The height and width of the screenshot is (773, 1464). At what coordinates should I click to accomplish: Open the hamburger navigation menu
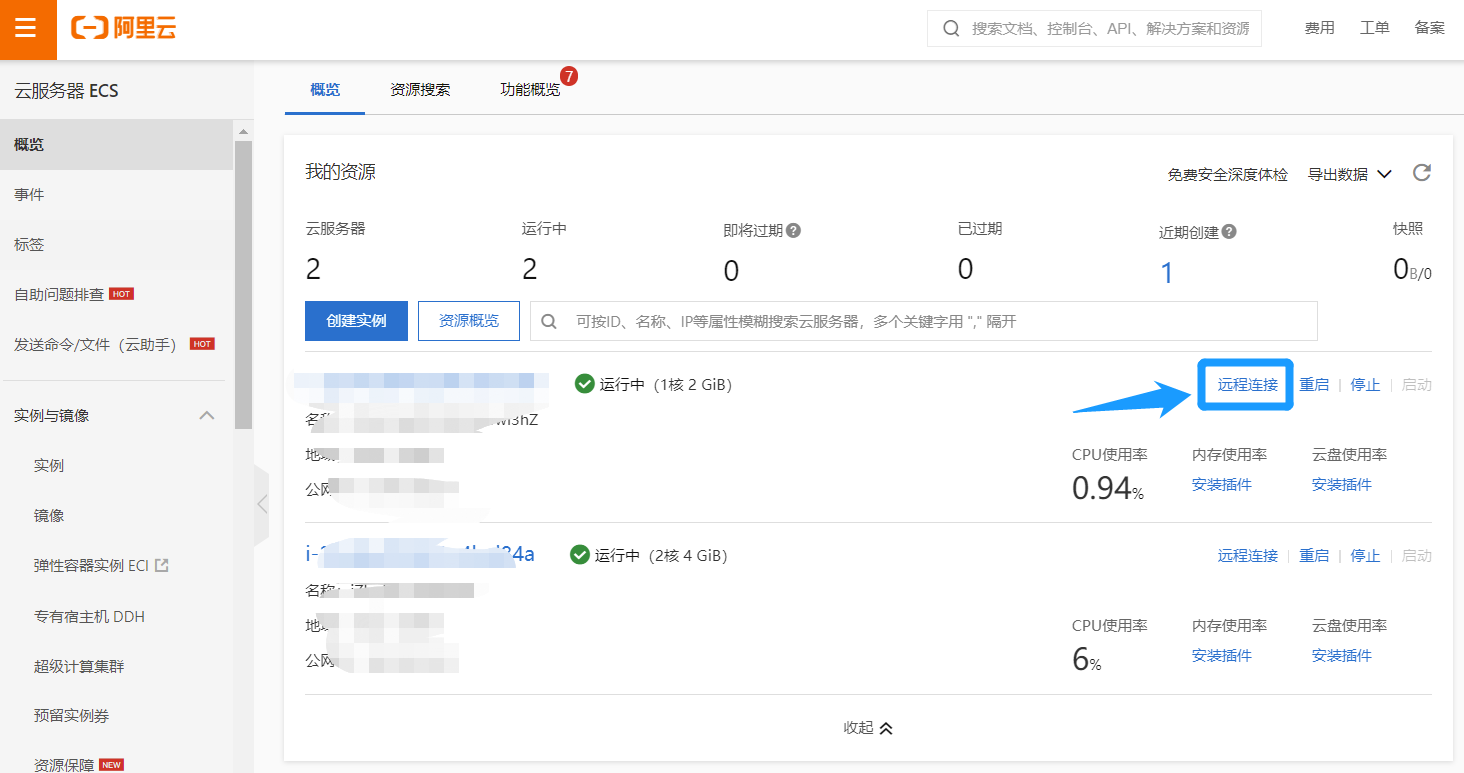(27, 28)
